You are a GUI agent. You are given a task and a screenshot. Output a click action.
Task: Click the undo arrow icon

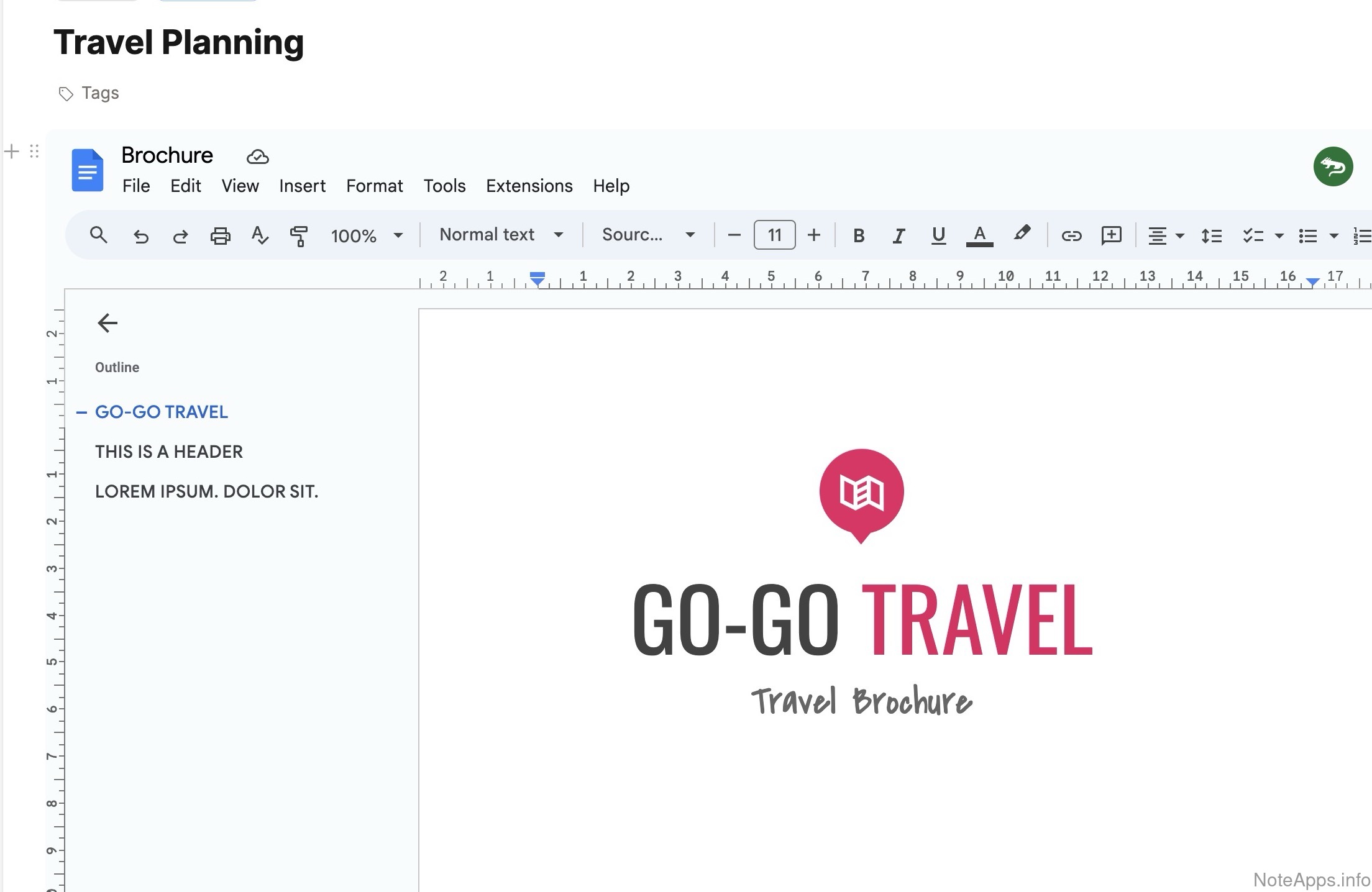tap(141, 236)
